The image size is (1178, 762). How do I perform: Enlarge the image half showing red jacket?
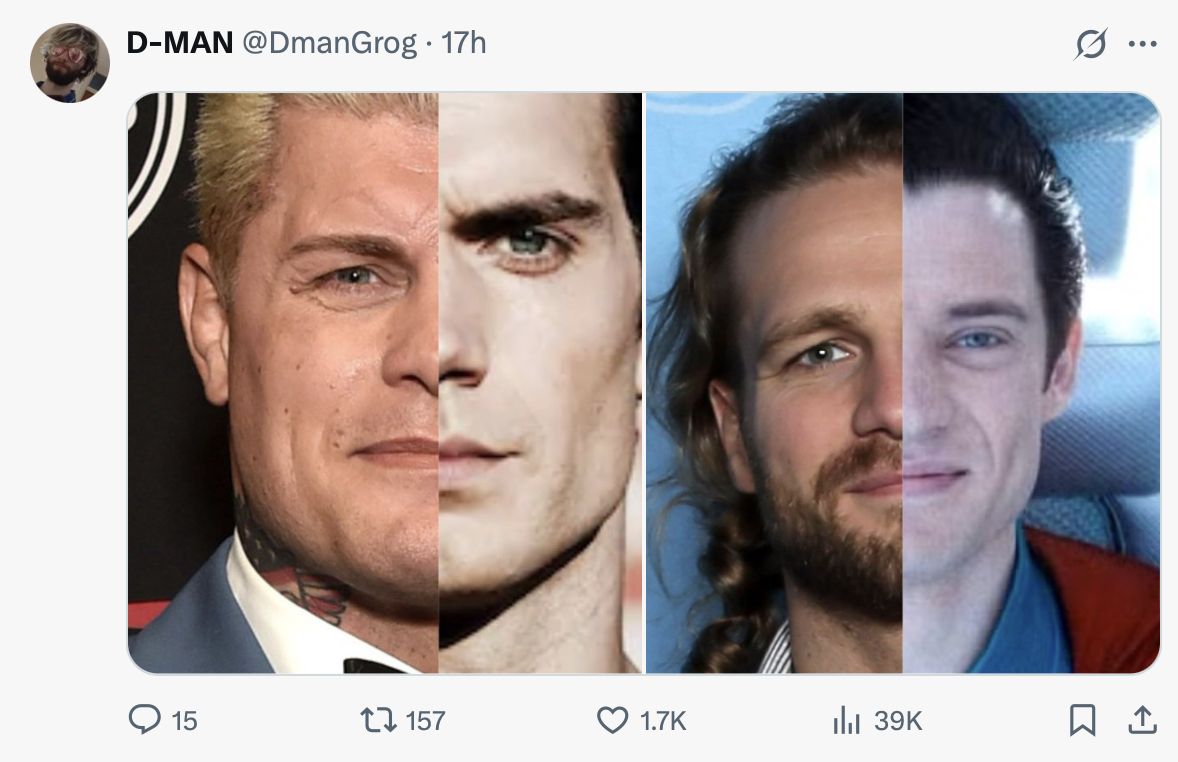click(x=903, y=383)
